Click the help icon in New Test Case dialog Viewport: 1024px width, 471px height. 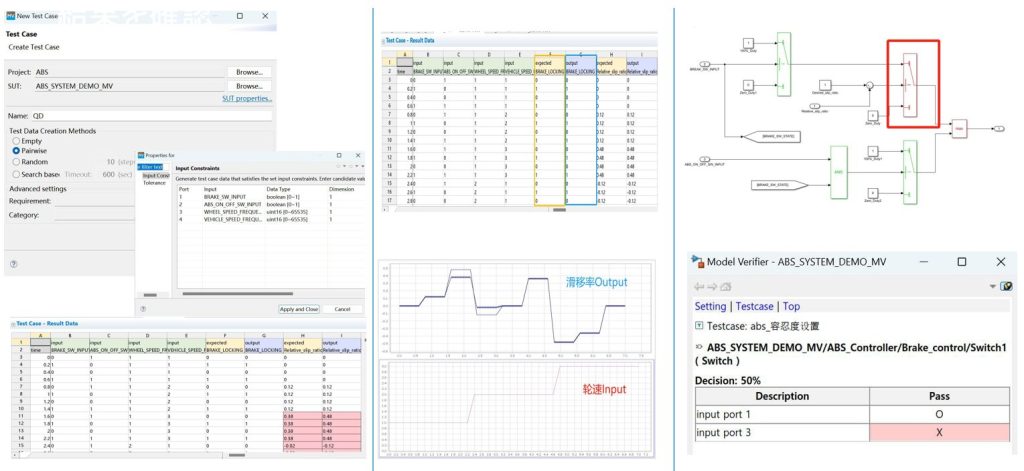[13, 264]
